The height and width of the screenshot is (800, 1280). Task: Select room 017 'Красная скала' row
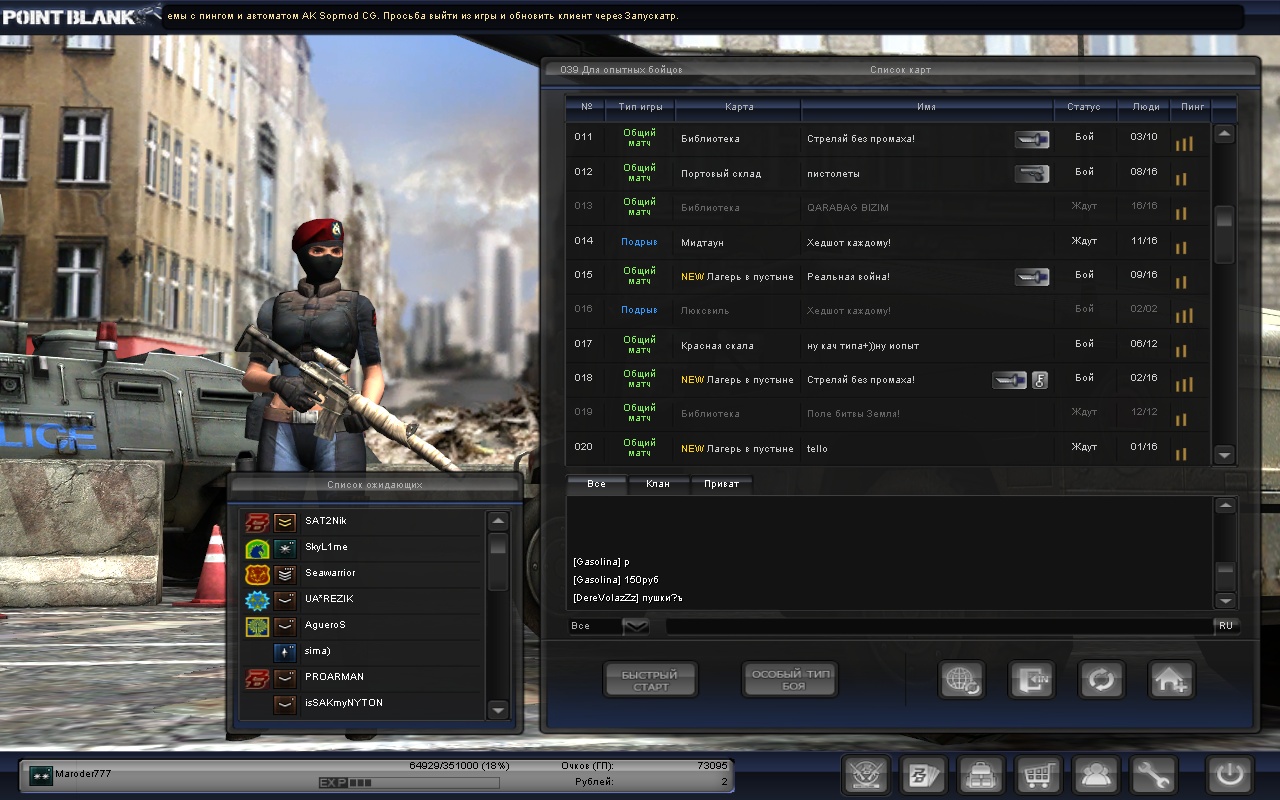(888, 345)
